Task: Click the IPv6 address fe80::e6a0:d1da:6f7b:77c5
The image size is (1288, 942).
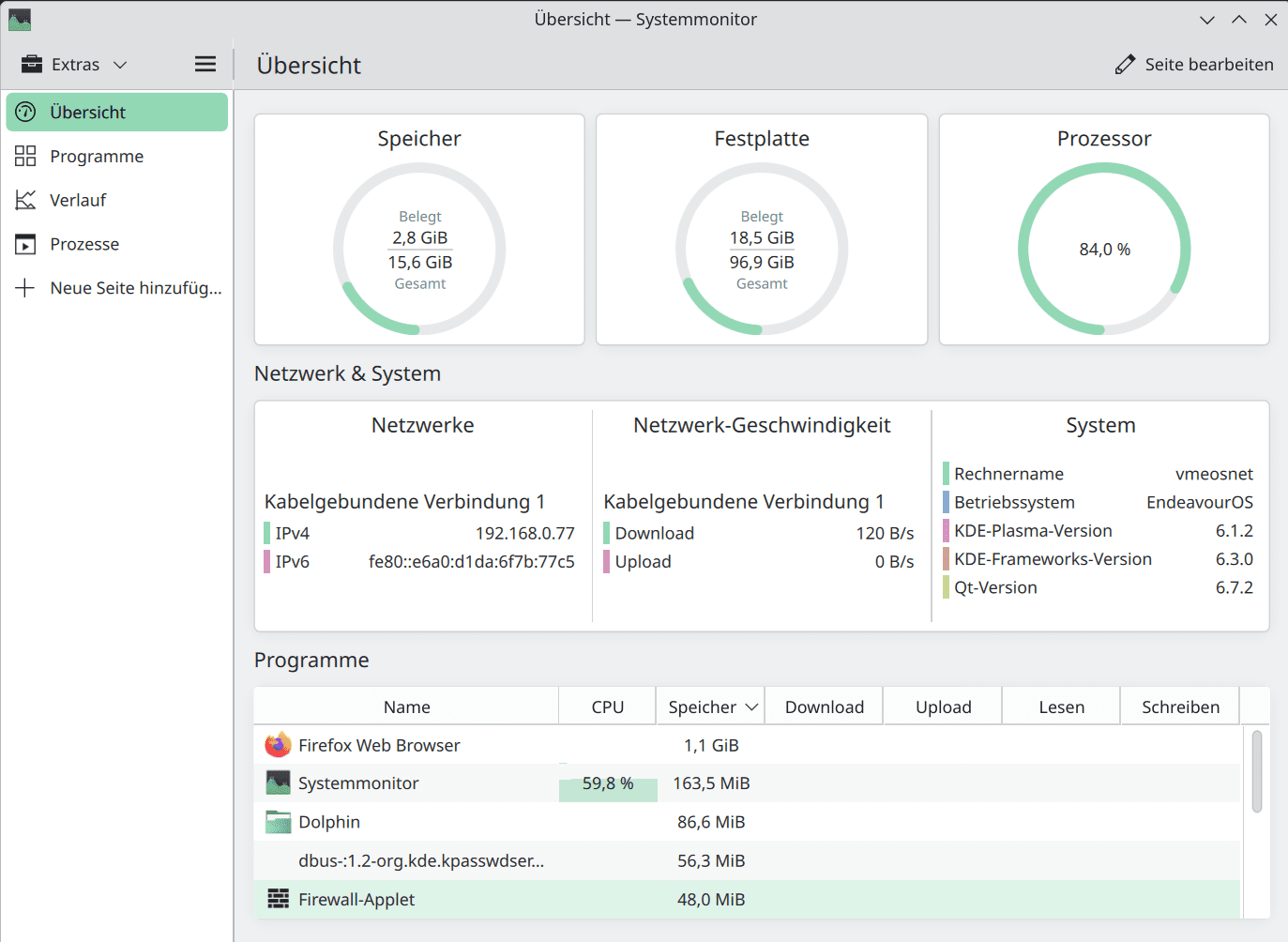Action: click(x=471, y=561)
